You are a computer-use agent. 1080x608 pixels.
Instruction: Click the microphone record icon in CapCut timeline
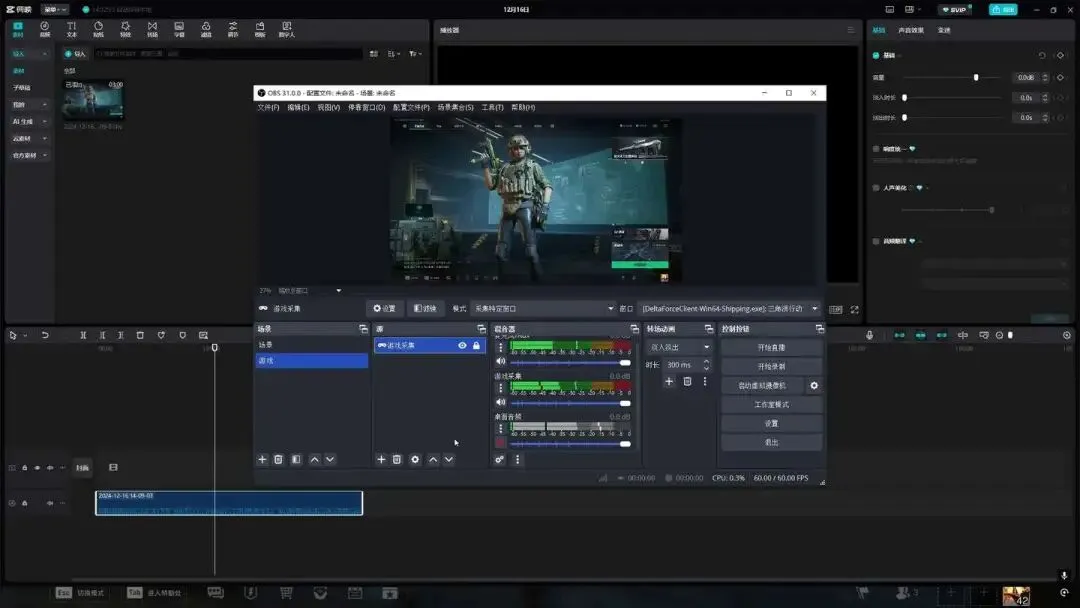tap(869, 335)
